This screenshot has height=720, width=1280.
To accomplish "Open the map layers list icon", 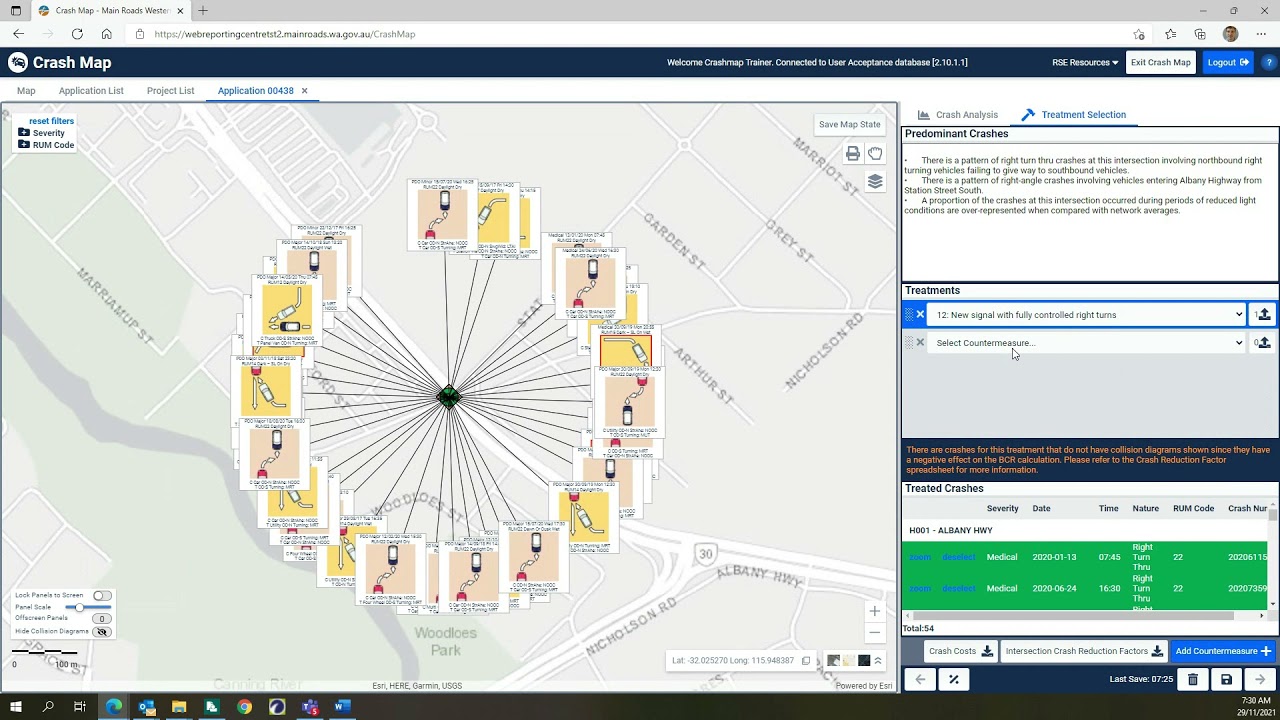I will tap(875, 181).
